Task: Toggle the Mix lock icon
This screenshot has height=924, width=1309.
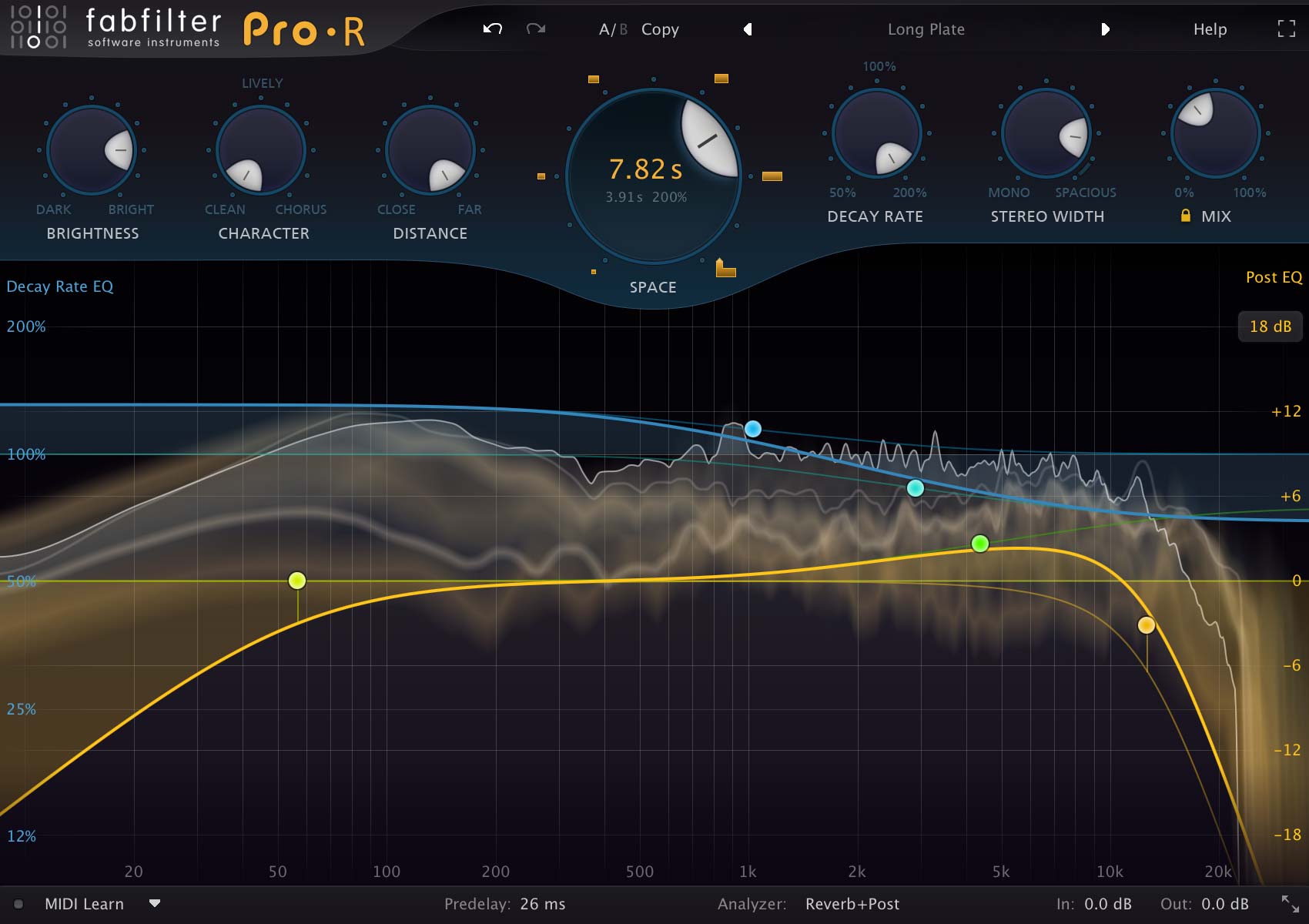Action: (x=1186, y=216)
